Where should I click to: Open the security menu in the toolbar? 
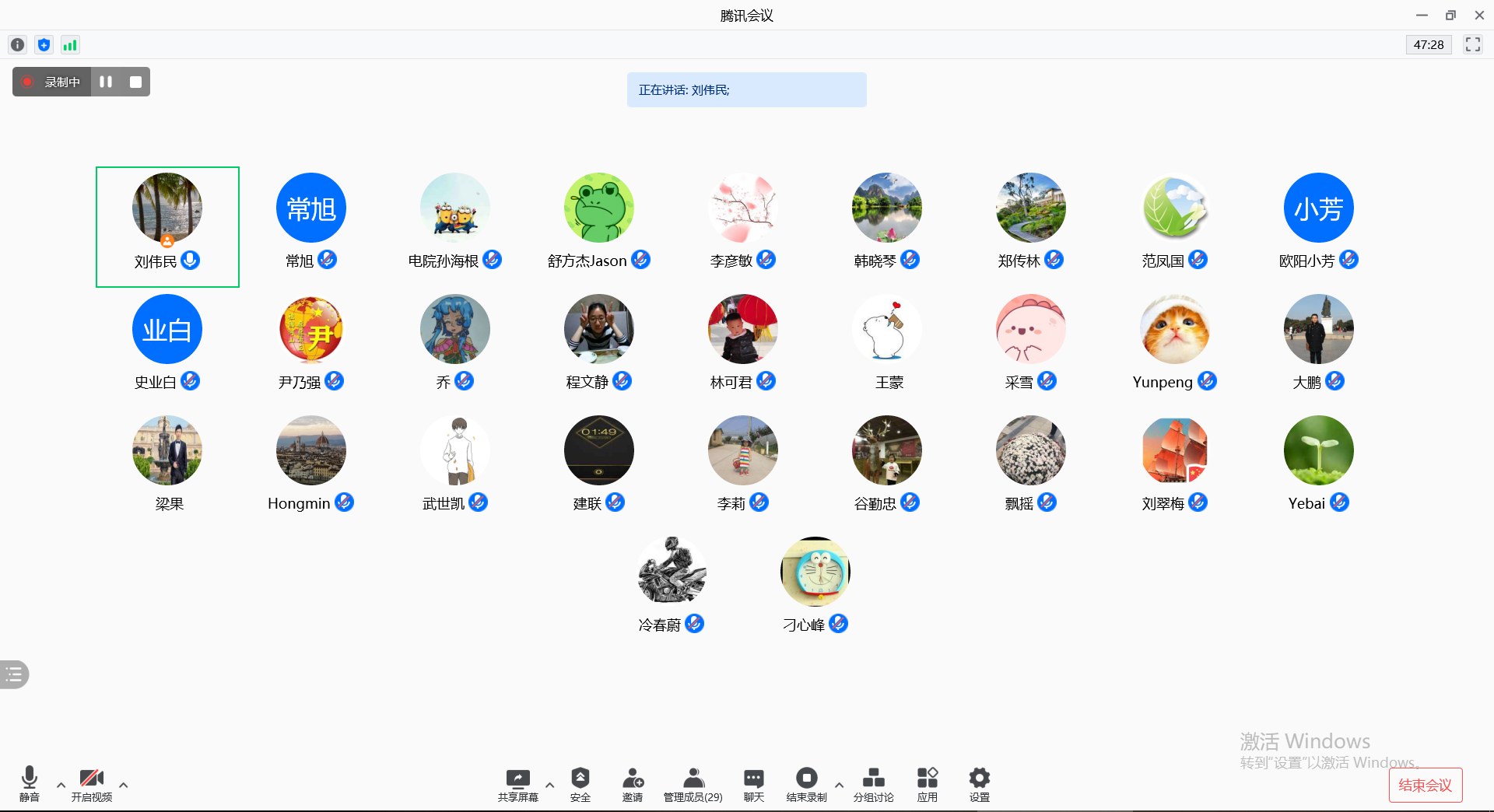coord(580,784)
